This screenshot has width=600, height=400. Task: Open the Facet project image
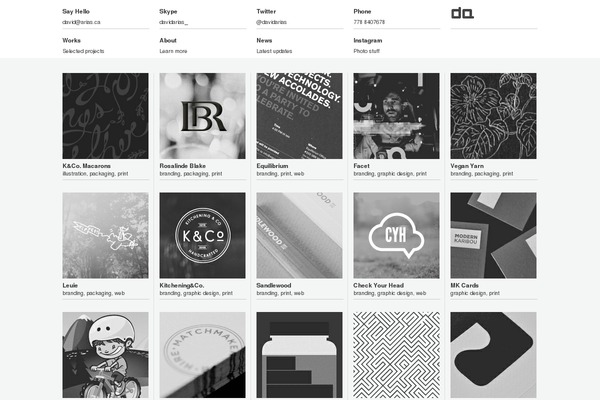pos(396,116)
